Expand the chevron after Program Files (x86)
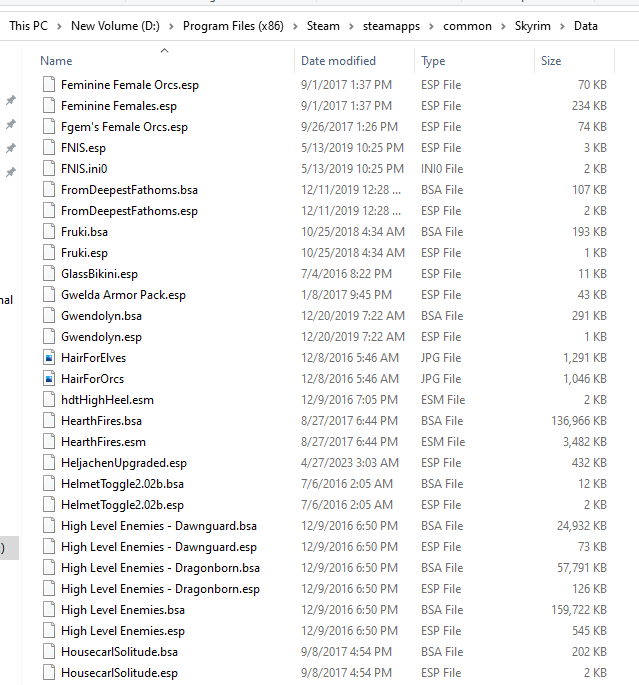 pos(295,27)
